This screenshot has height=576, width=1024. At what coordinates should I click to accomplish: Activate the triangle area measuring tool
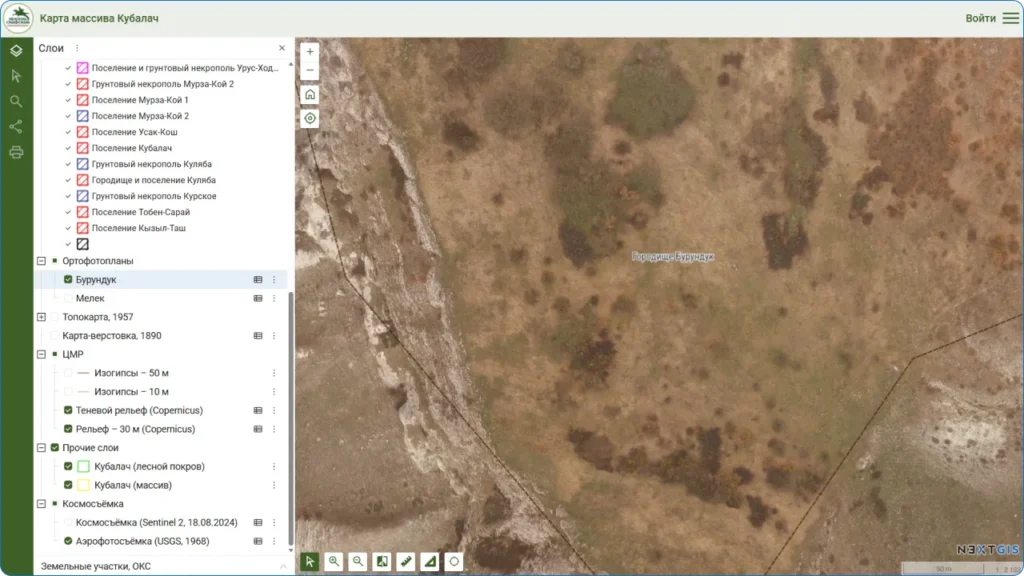[x=430, y=562]
